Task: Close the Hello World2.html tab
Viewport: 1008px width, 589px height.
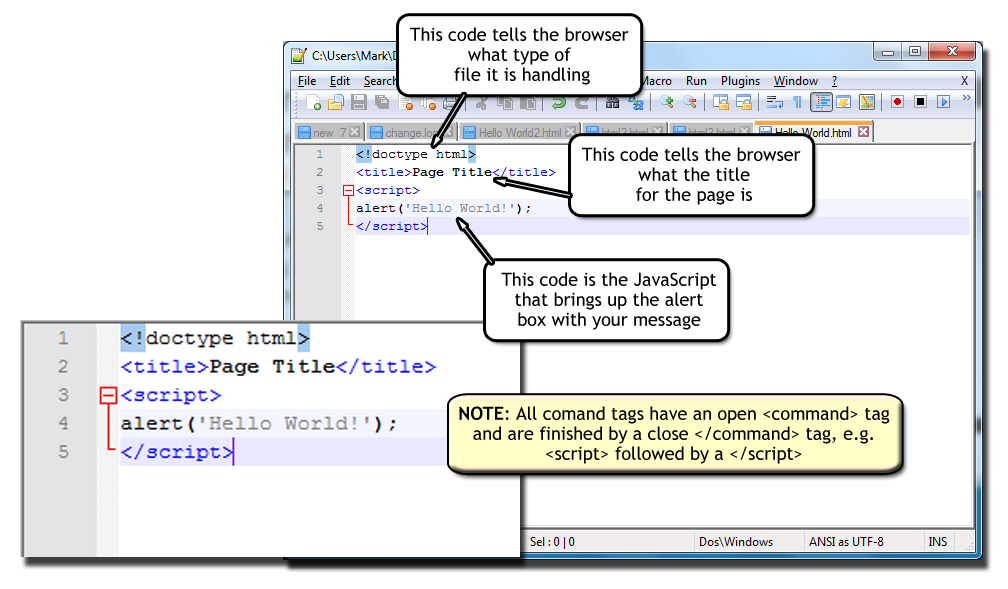Action: 570,132
